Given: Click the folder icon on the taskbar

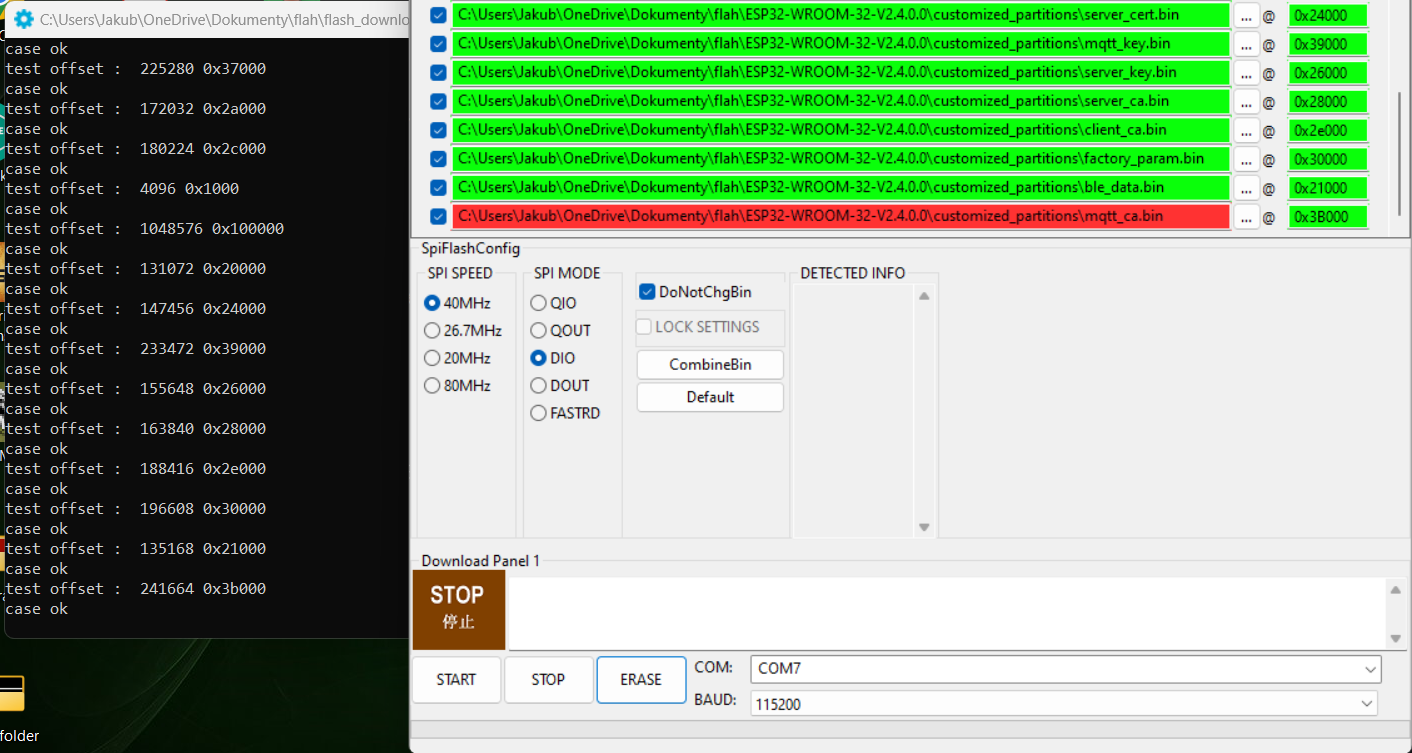Looking at the screenshot, I should [x=14, y=693].
